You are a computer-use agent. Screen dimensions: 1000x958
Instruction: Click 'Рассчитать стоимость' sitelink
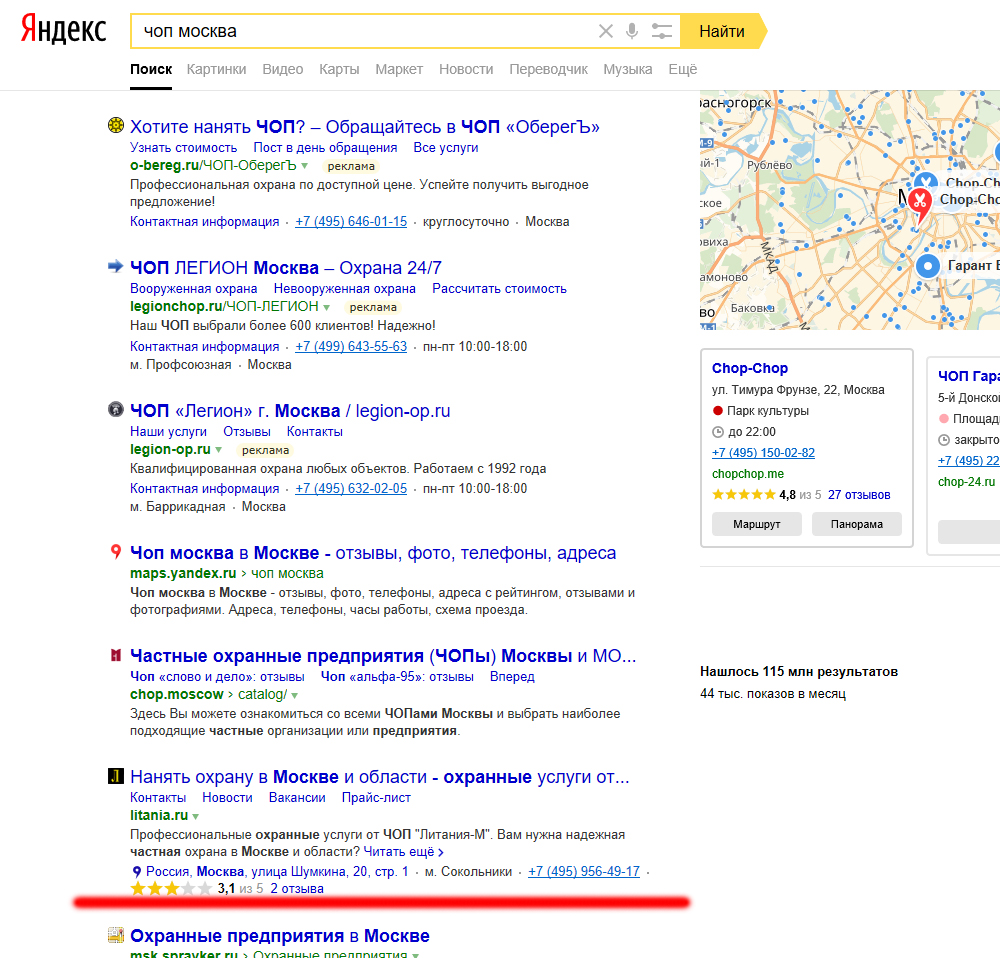[x=499, y=288]
